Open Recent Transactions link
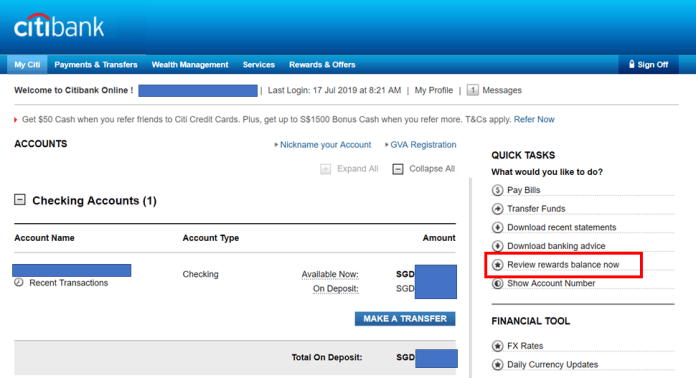Viewport: 696px width, 378px height. (69, 283)
